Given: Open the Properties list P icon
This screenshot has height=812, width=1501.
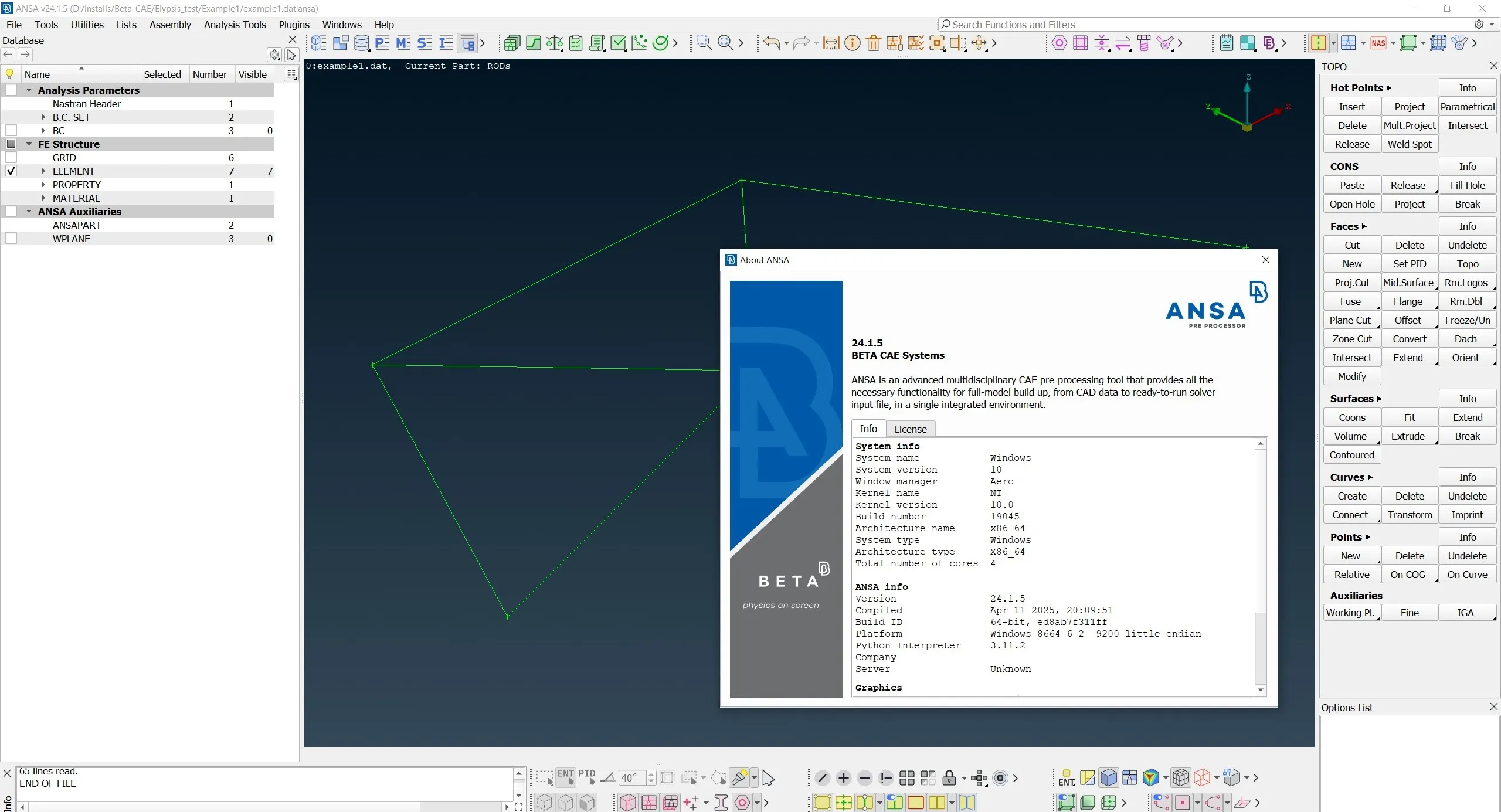Looking at the screenshot, I should (382, 43).
